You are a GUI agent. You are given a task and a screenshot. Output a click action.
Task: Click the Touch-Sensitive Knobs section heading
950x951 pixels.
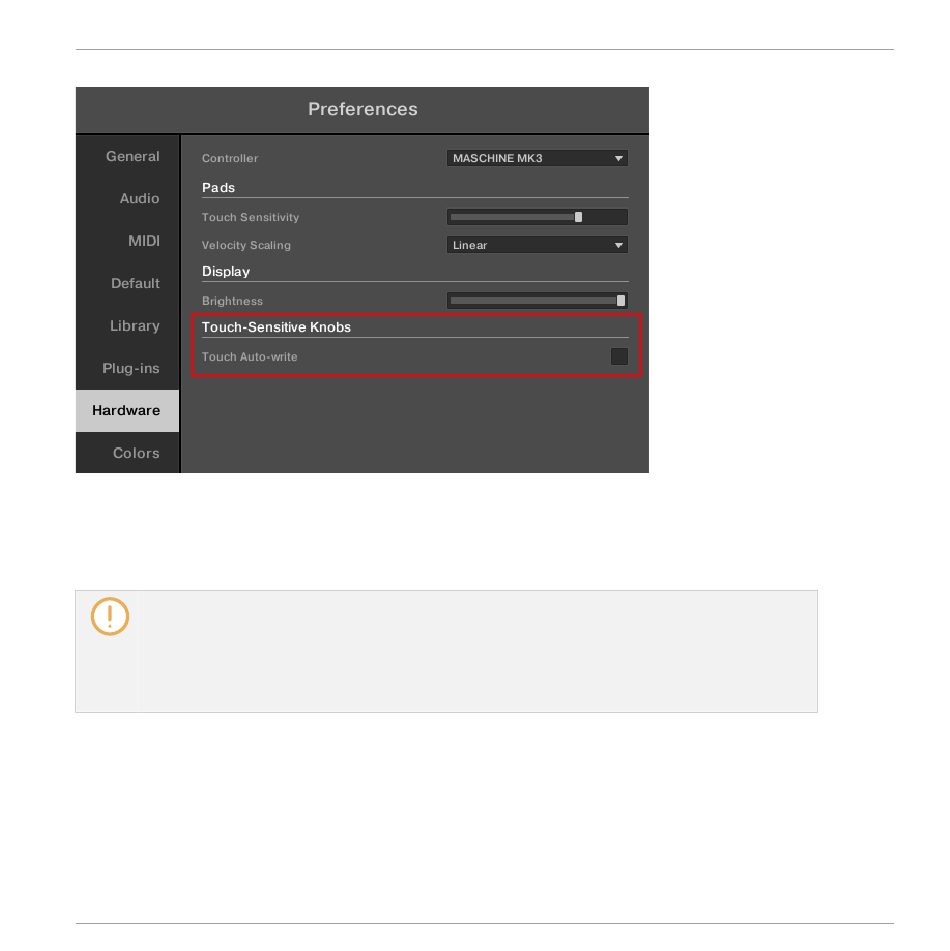click(x=276, y=327)
